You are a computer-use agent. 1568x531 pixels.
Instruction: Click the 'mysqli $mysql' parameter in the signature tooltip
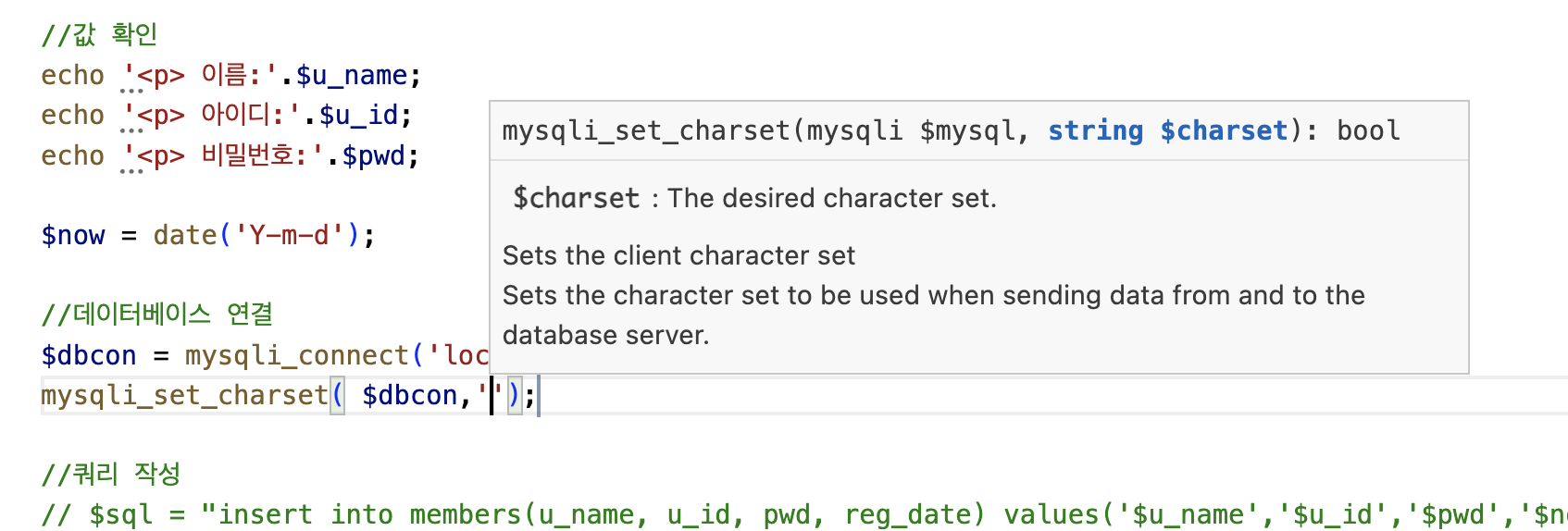tap(911, 130)
